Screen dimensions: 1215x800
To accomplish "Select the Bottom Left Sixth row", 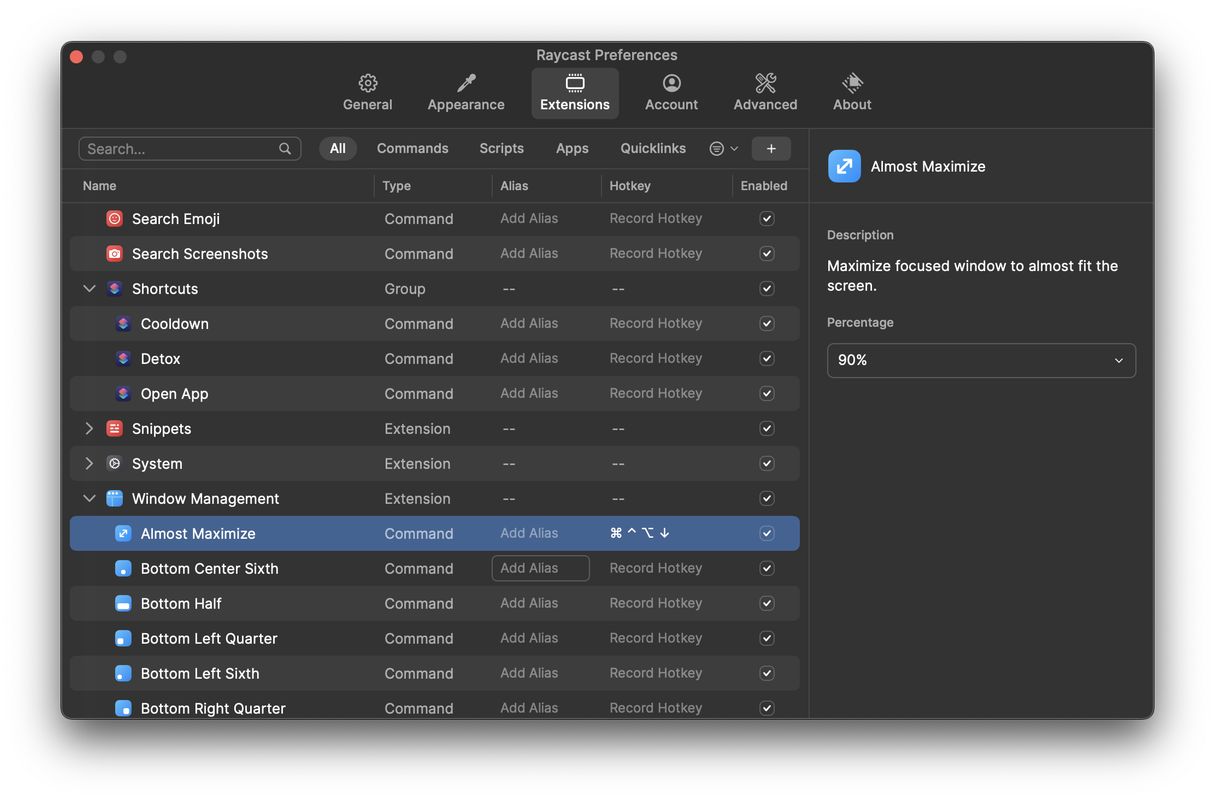I will [x=435, y=673].
